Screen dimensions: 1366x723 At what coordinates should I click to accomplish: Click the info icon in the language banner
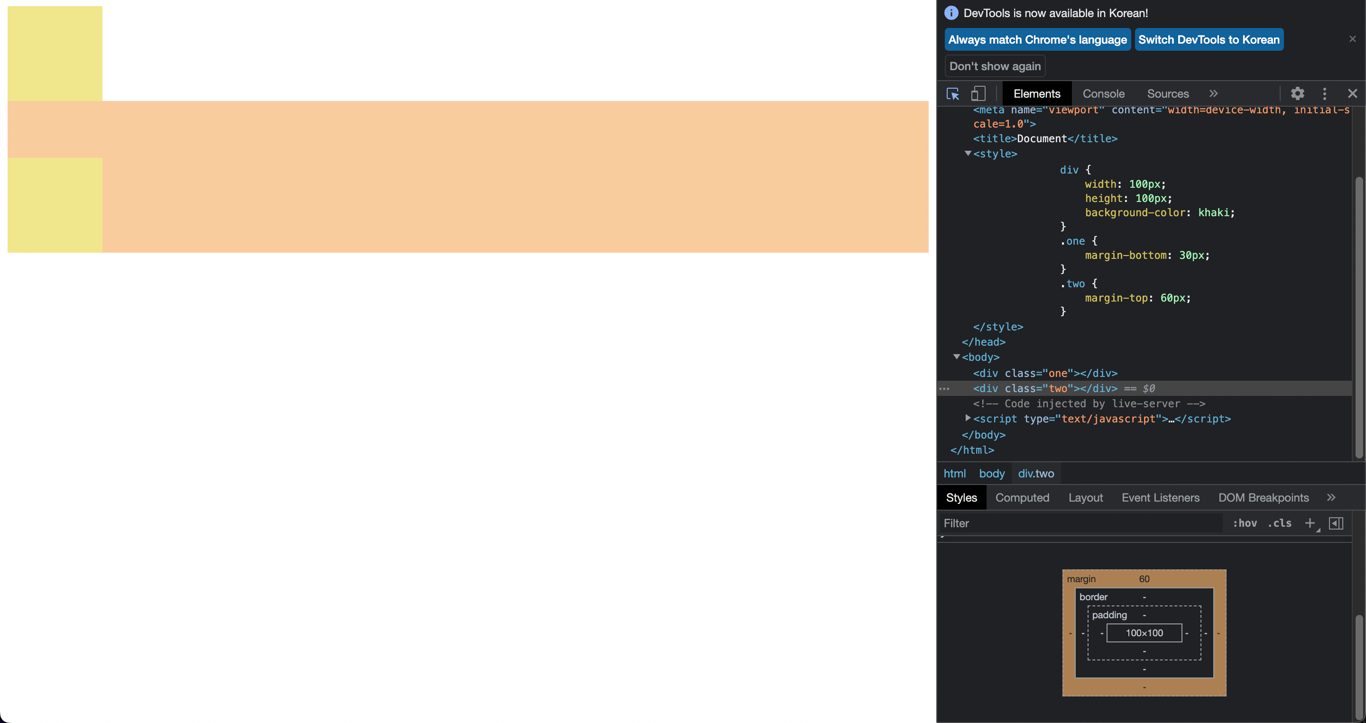[x=951, y=13]
